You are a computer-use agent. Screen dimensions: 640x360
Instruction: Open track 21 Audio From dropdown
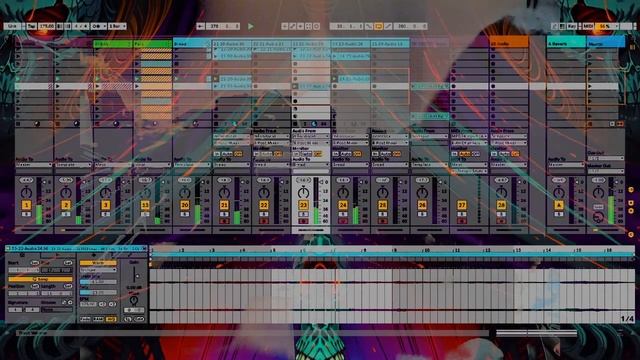(x=231, y=136)
